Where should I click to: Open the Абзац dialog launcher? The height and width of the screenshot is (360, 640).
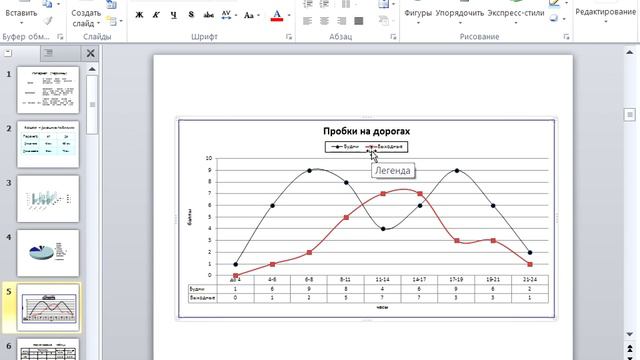click(393, 37)
